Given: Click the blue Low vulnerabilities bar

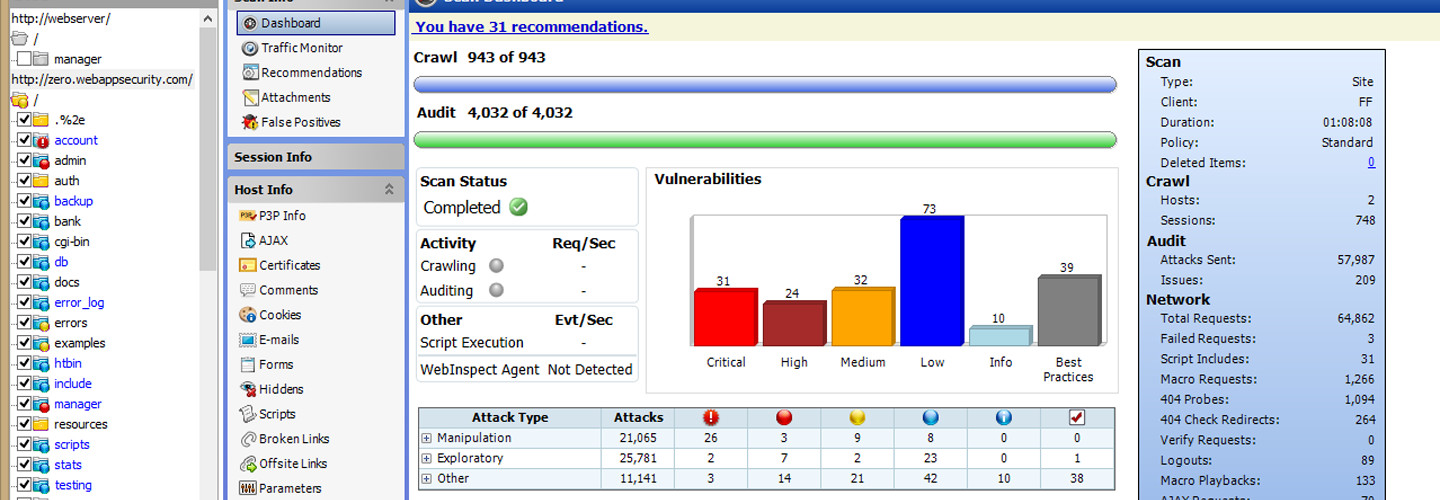Looking at the screenshot, I should 931,281.
